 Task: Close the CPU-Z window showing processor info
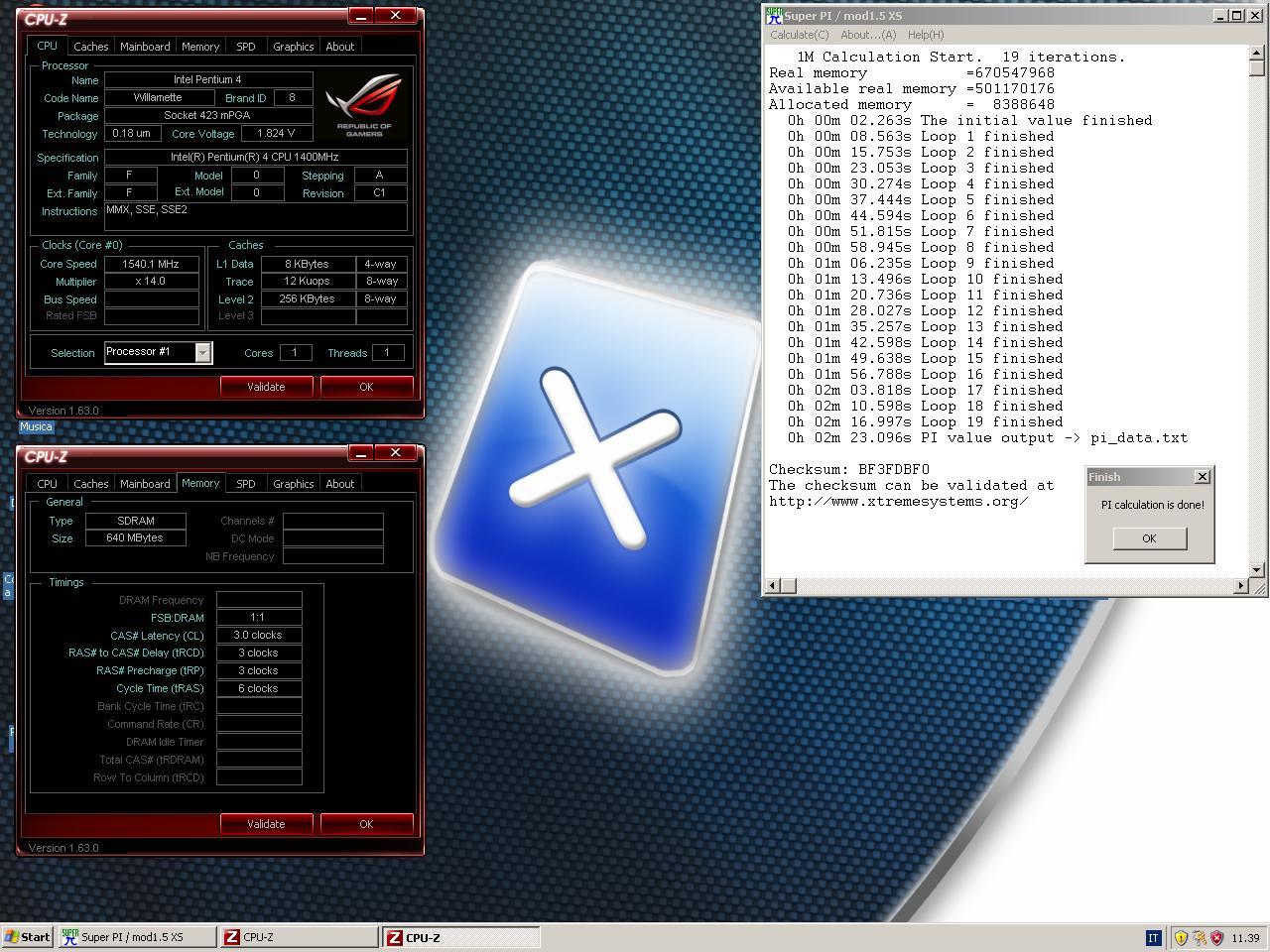tap(395, 16)
